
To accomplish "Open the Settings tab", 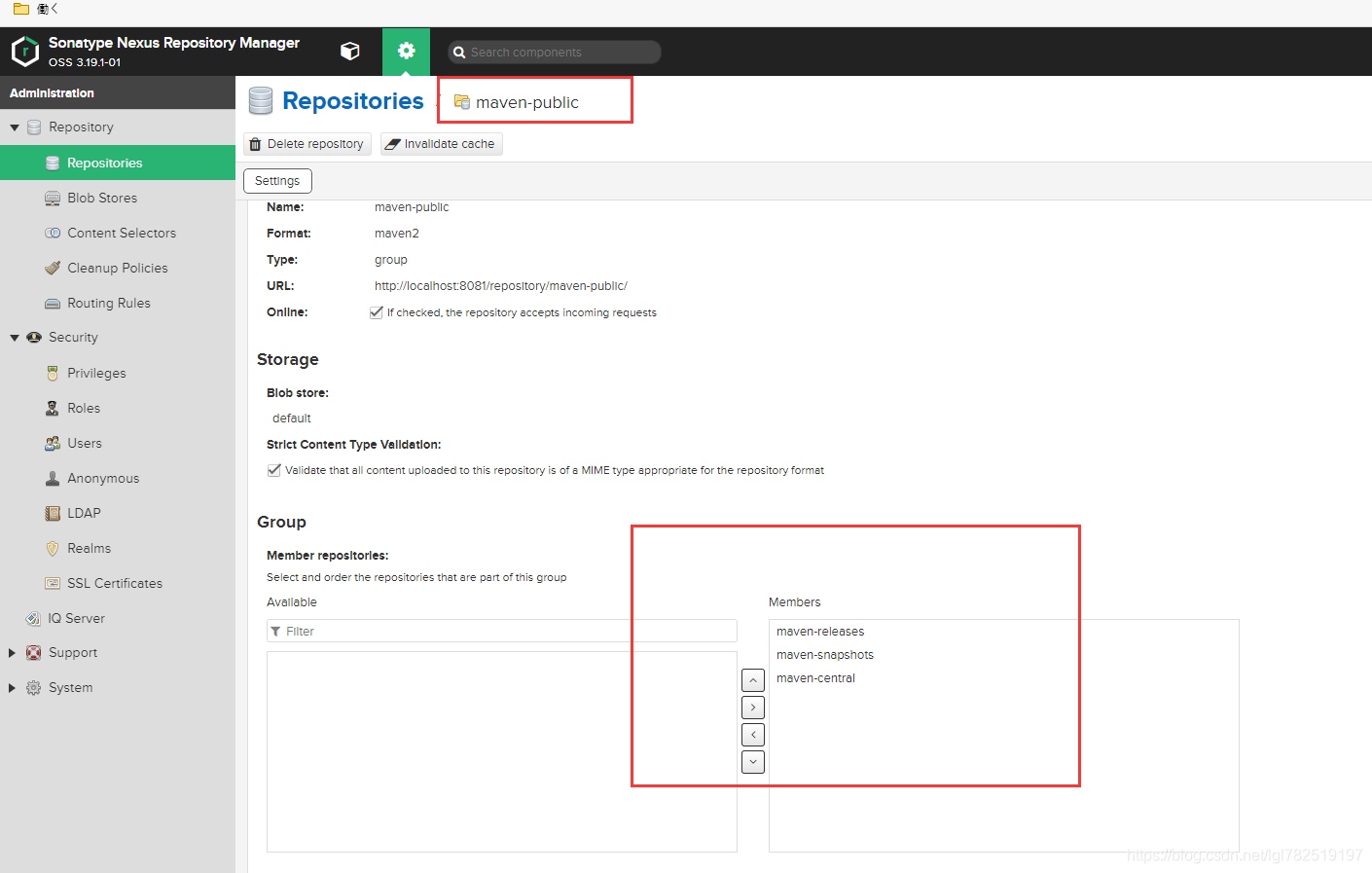I will coord(277,181).
